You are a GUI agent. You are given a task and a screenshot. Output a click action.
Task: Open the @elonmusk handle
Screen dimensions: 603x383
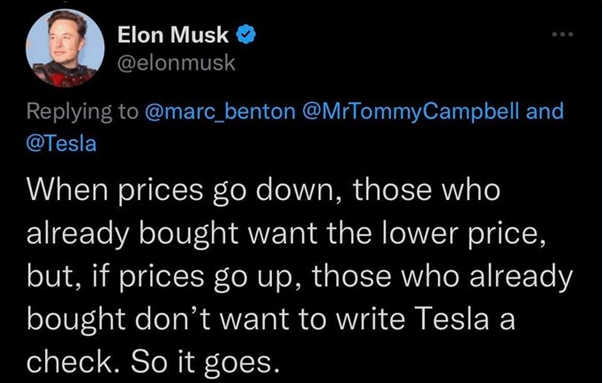(x=176, y=63)
